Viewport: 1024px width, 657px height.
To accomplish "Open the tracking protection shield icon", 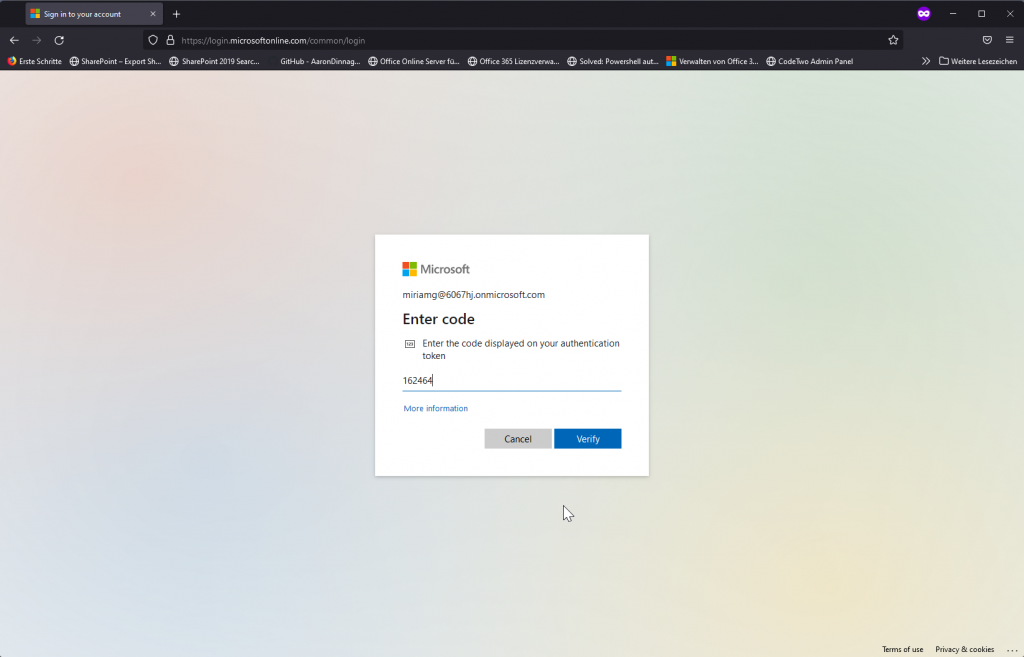I will [x=153, y=40].
